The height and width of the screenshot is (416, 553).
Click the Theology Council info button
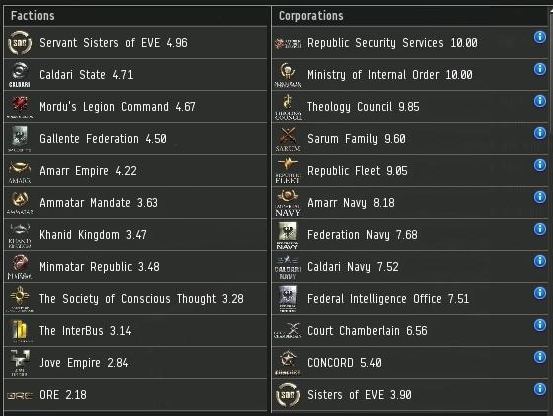coord(540,101)
